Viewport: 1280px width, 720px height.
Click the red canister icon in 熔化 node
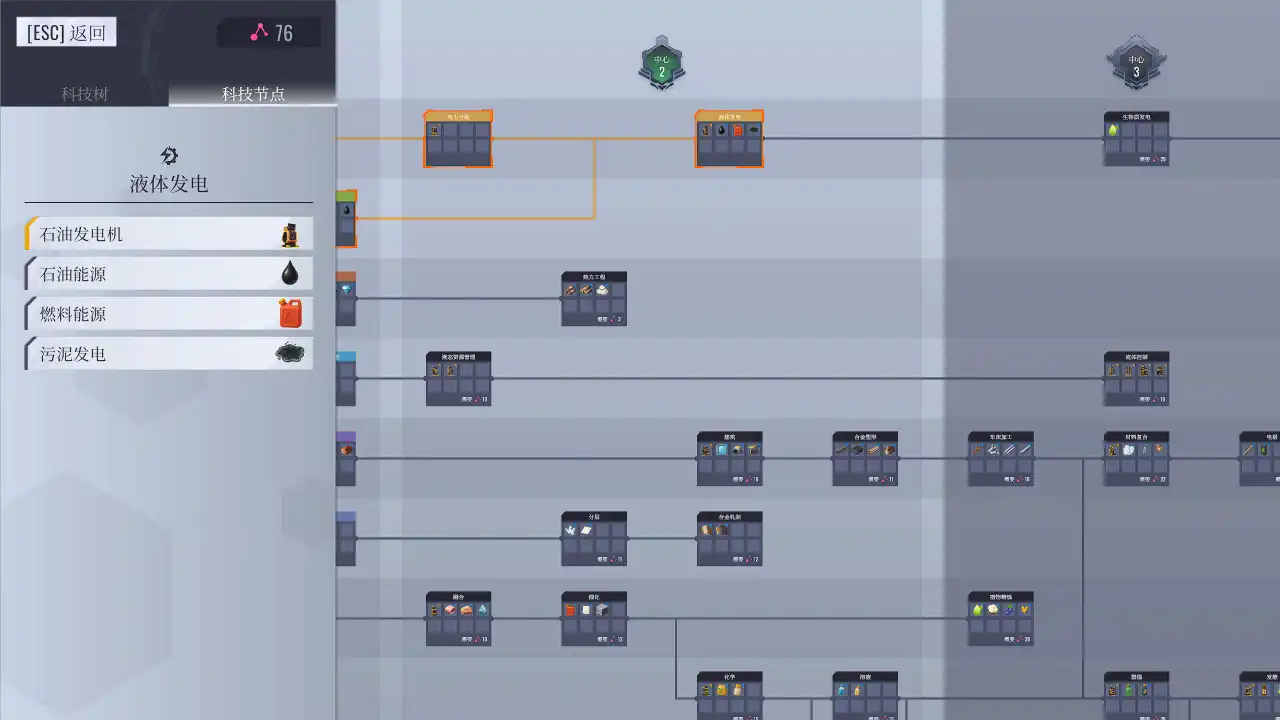point(570,610)
